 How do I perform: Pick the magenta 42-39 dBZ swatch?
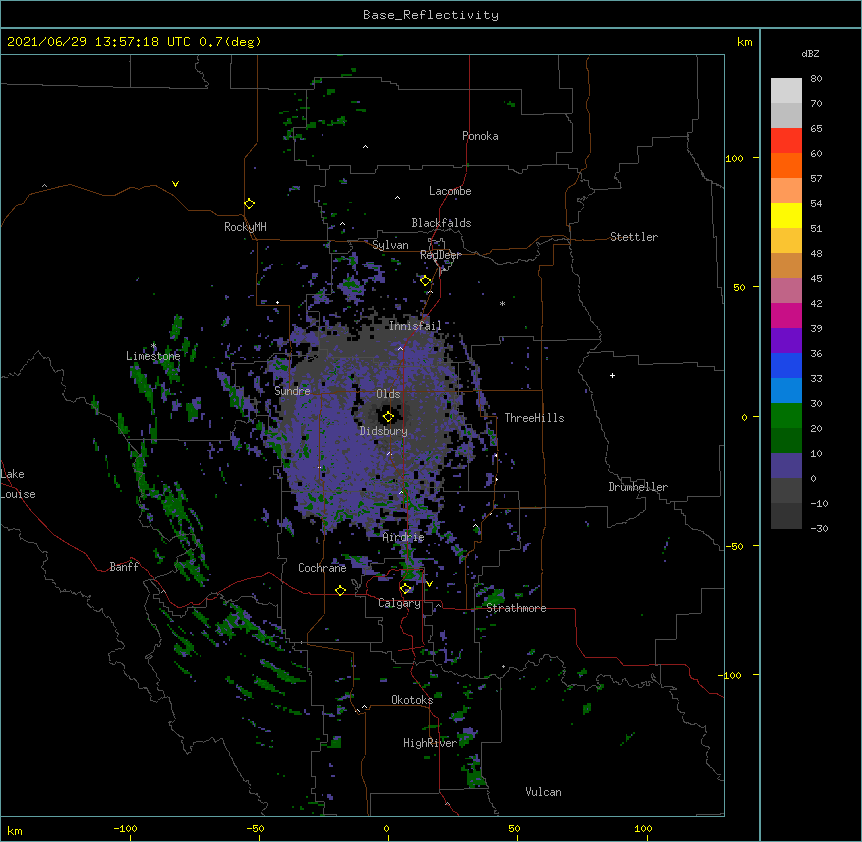click(786, 315)
